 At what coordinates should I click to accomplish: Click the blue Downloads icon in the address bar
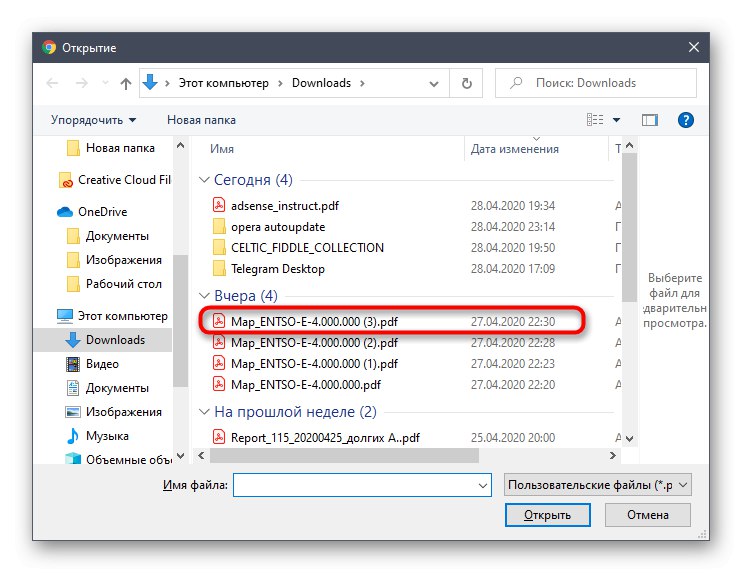(x=150, y=83)
